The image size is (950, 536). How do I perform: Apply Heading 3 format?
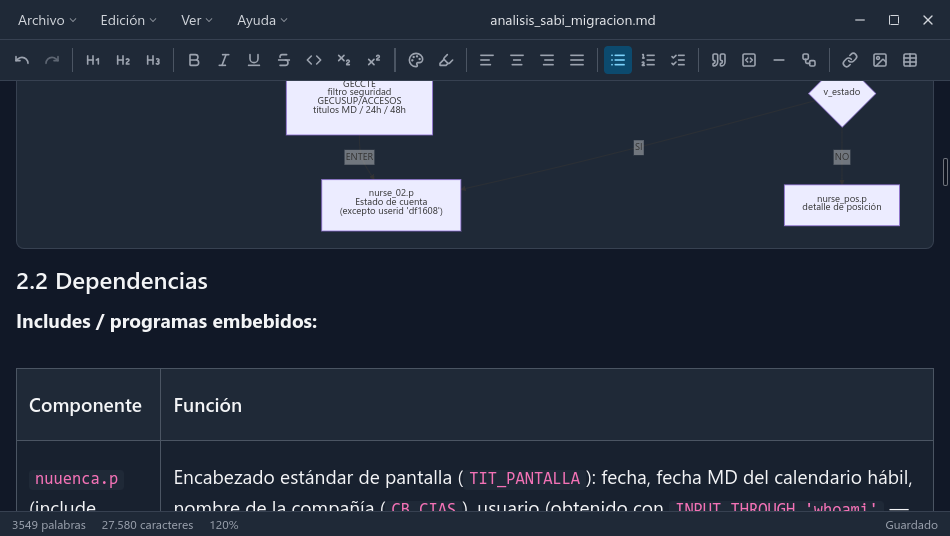(x=153, y=60)
